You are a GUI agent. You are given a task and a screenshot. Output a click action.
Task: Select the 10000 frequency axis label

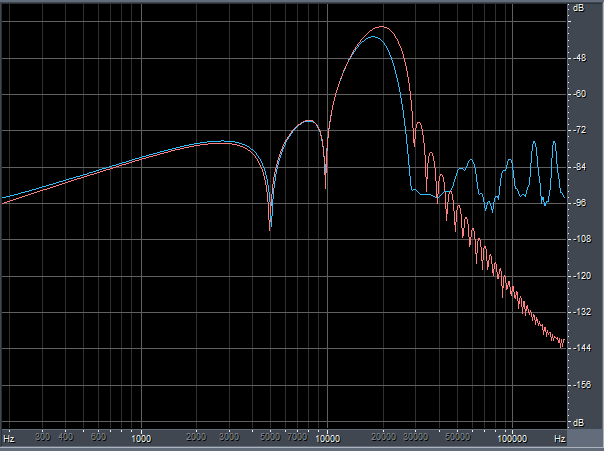pos(328,439)
